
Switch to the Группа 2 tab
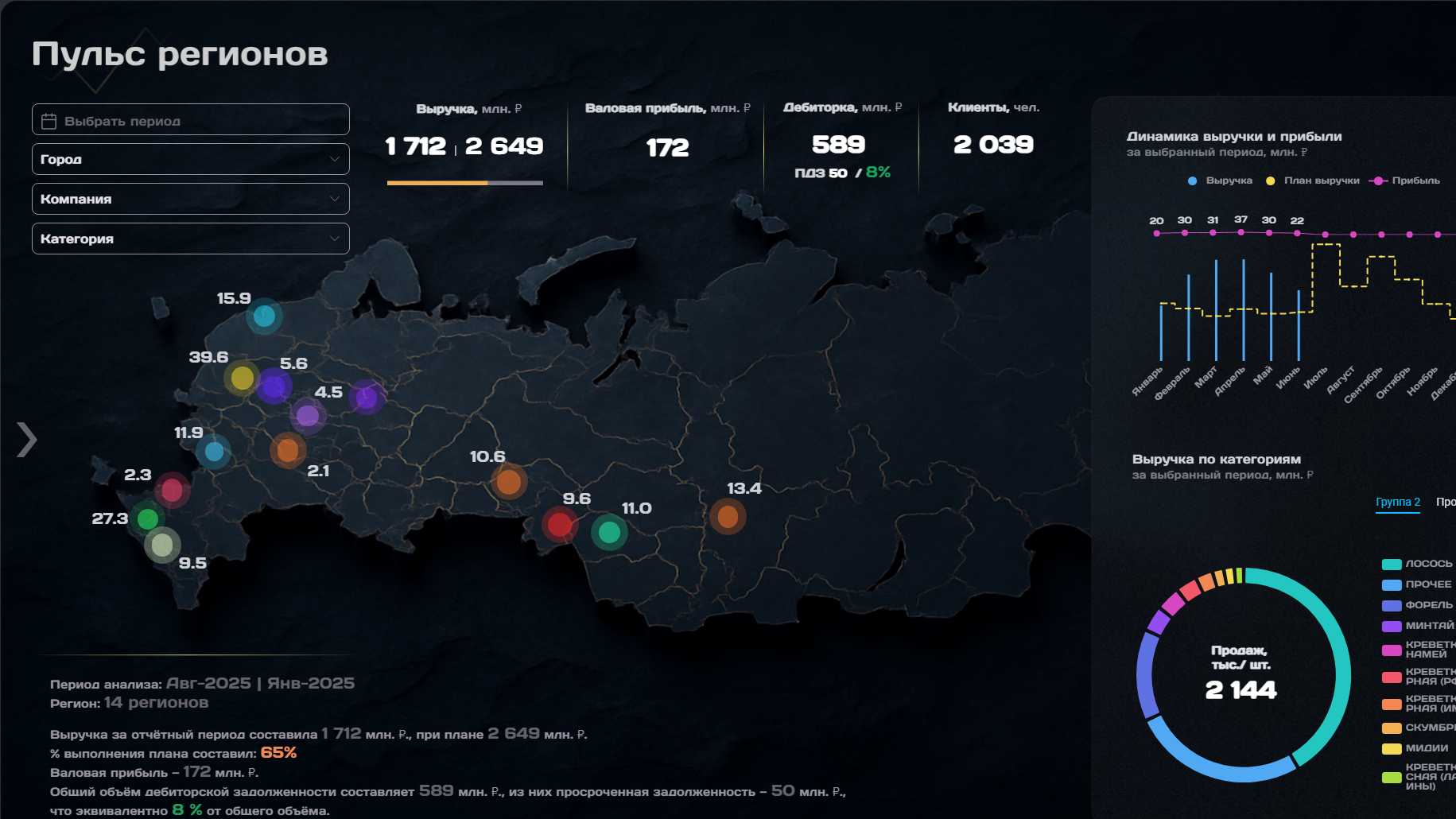pos(1398,503)
